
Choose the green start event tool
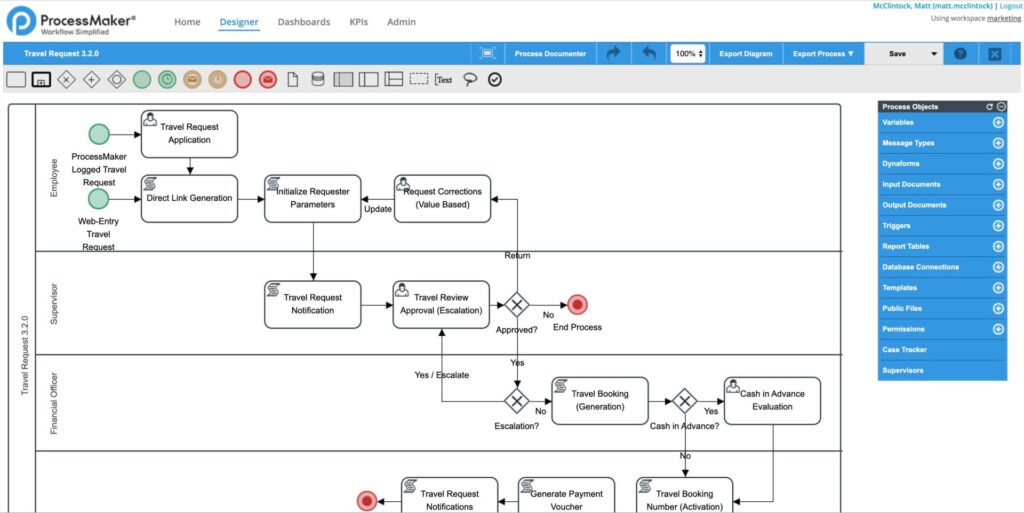coord(142,80)
